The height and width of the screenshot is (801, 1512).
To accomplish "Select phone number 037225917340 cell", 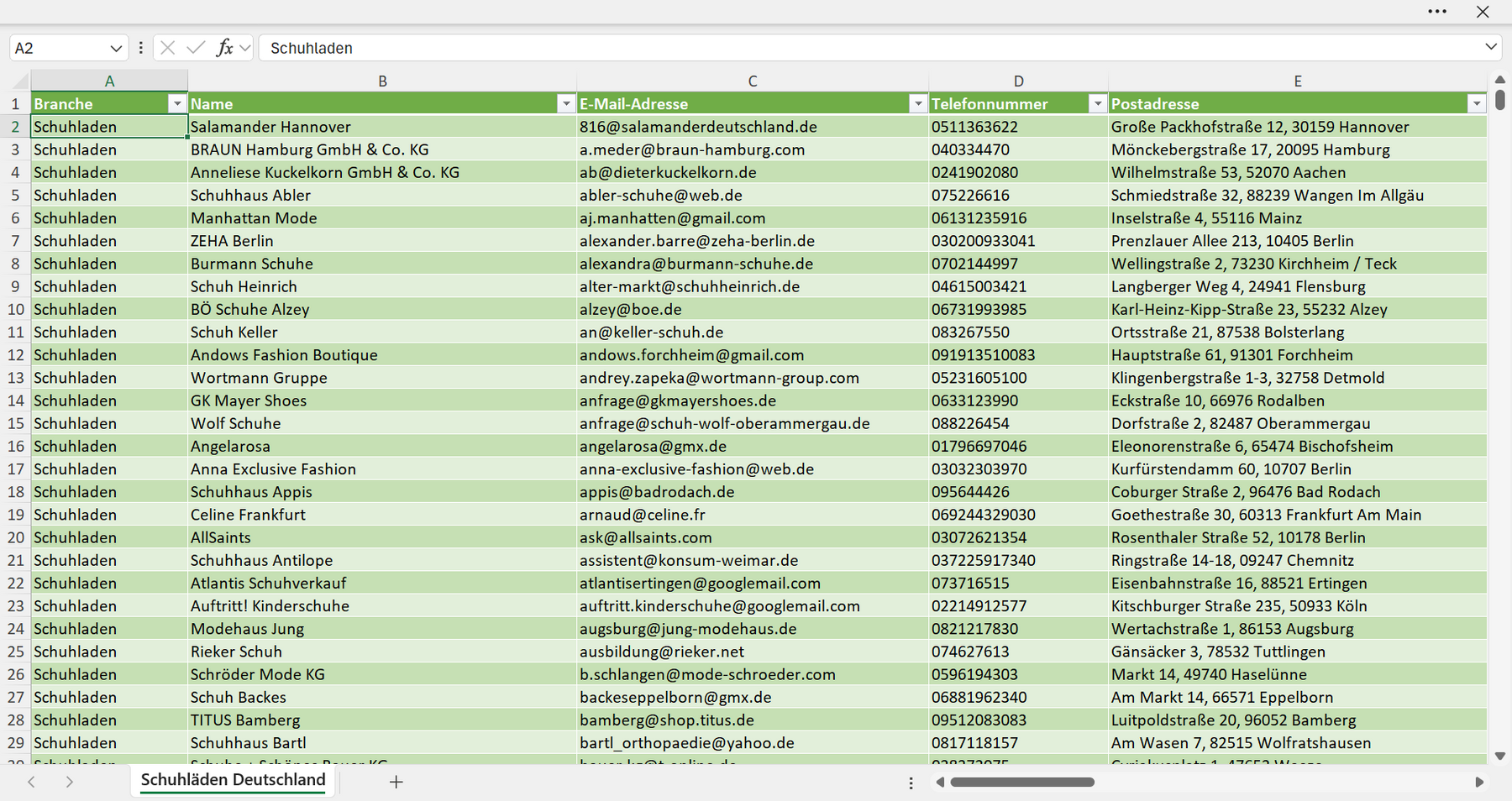I will (x=1018, y=560).
